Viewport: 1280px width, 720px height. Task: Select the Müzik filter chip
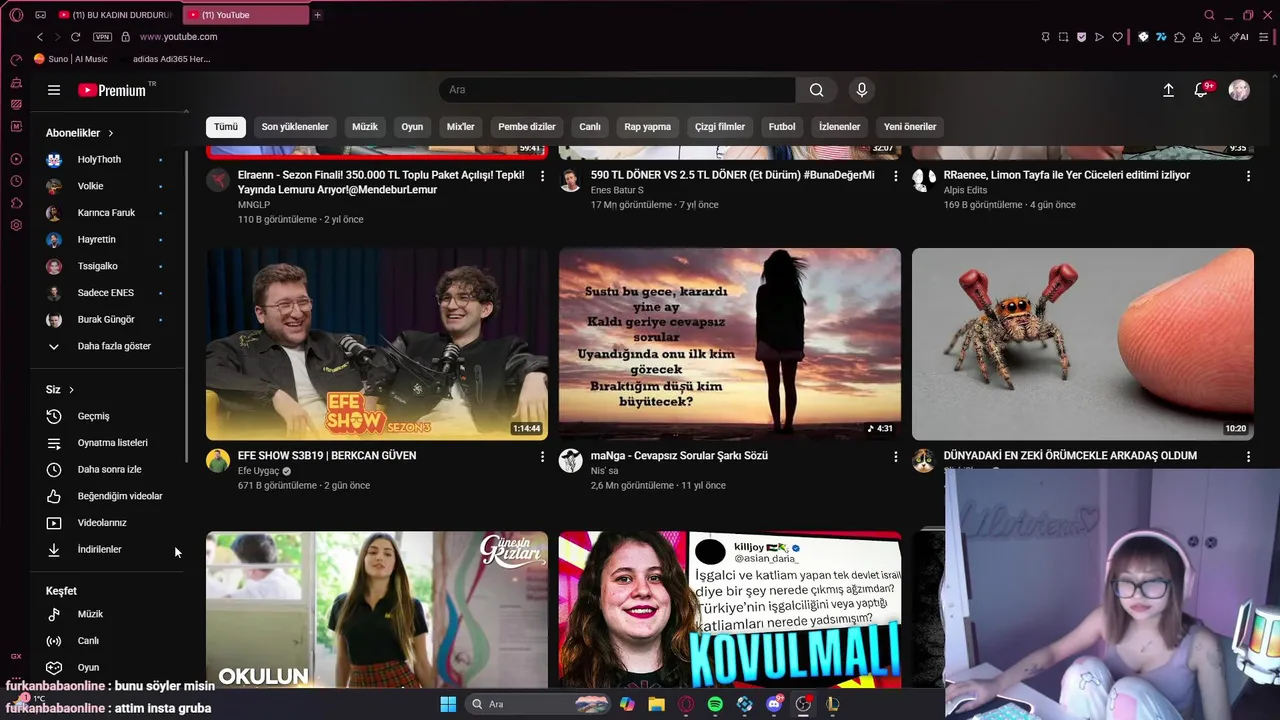click(x=365, y=127)
